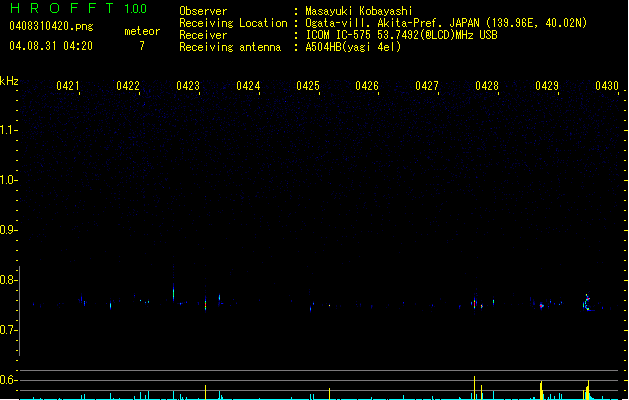Click the tallest yellow intensity spike near 0428
Screen dimensions: 629x400
475,388
